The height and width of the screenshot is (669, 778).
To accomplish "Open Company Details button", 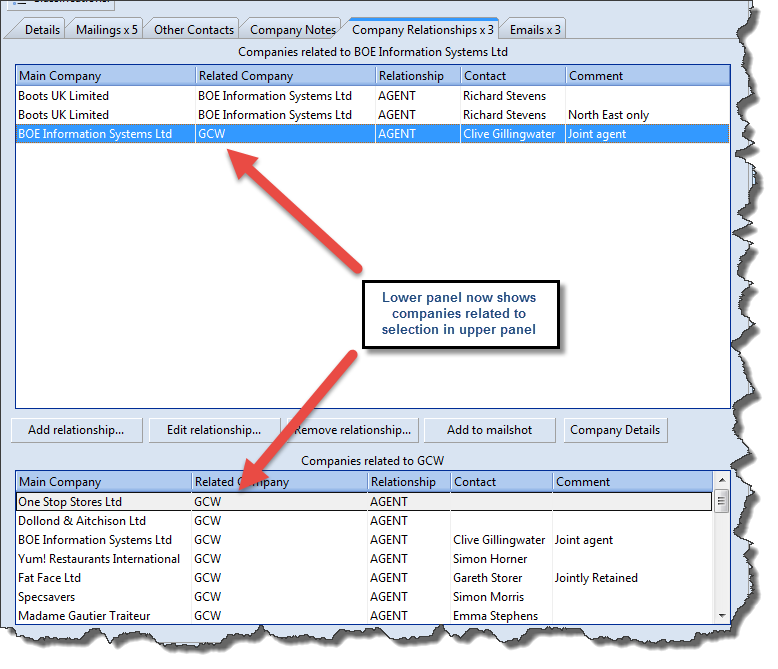I will pos(615,430).
